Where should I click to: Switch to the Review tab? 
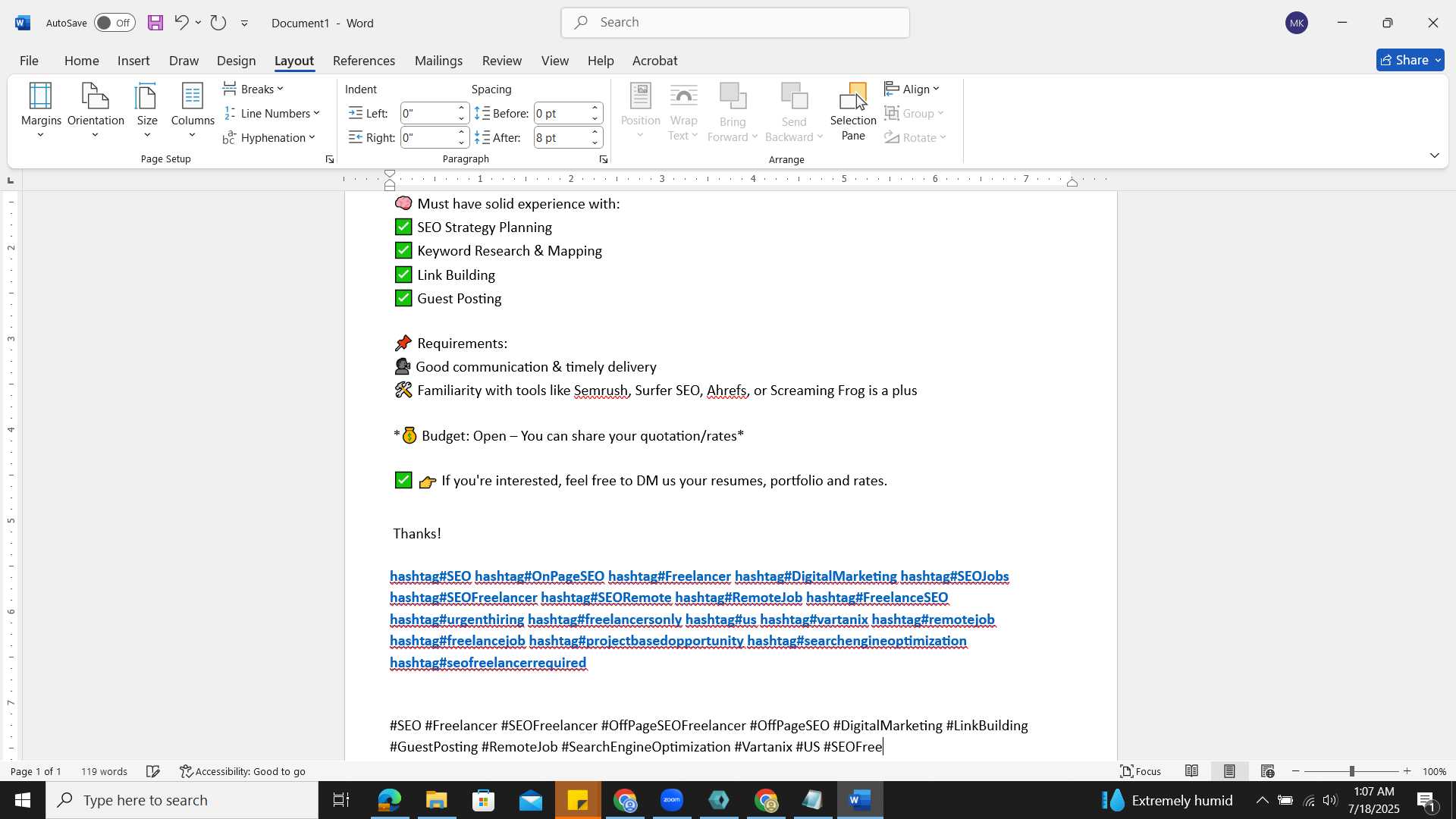tap(502, 61)
